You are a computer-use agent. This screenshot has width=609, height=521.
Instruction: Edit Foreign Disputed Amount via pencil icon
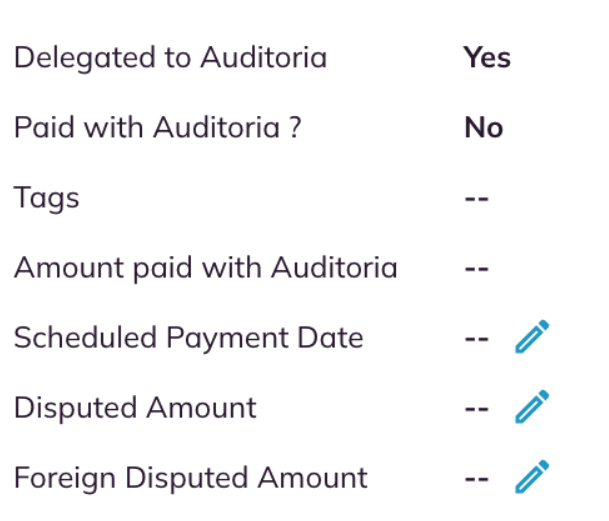[x=532, y=477]
